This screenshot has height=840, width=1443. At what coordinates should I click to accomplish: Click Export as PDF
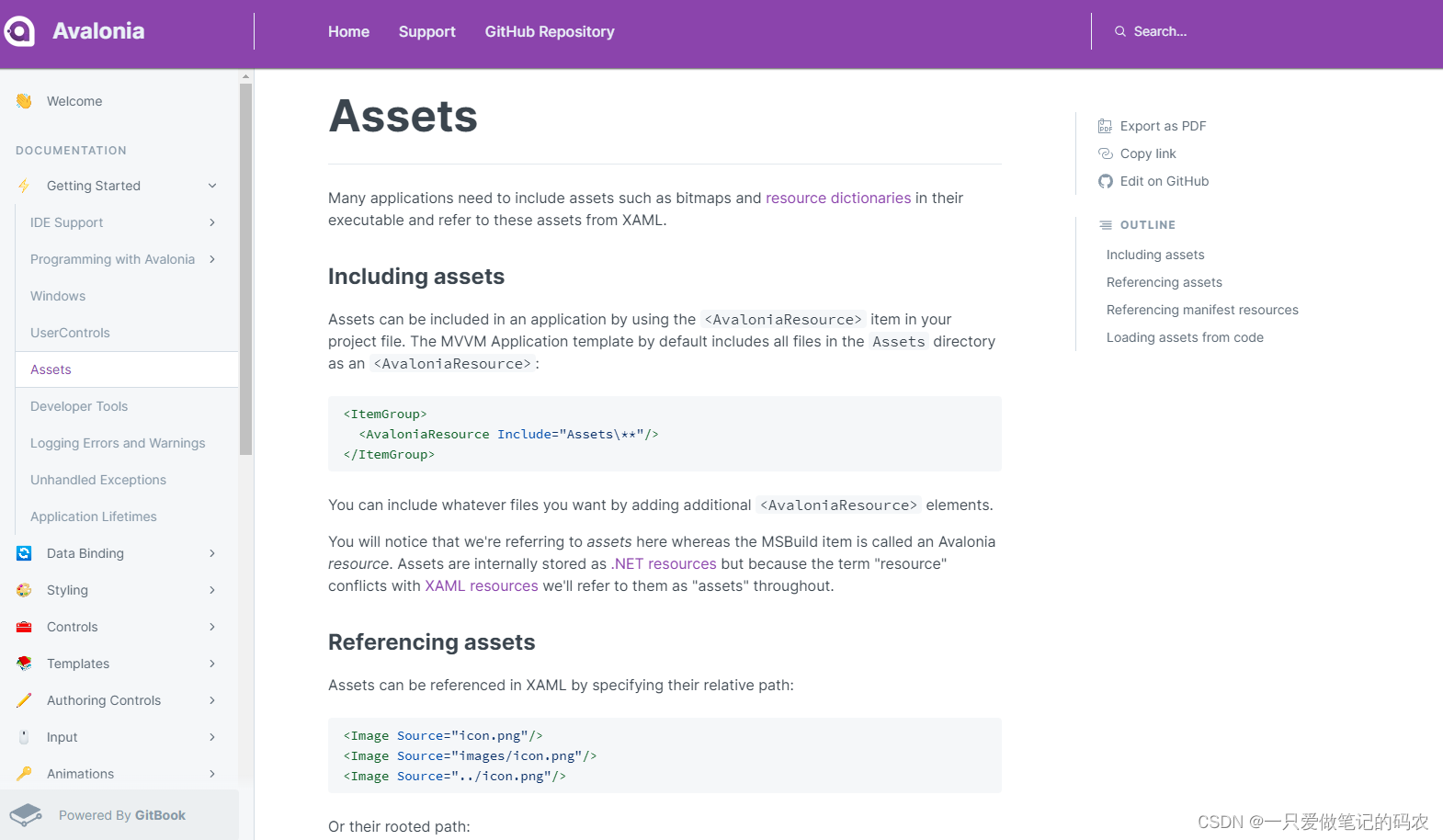coord(1163,126)
